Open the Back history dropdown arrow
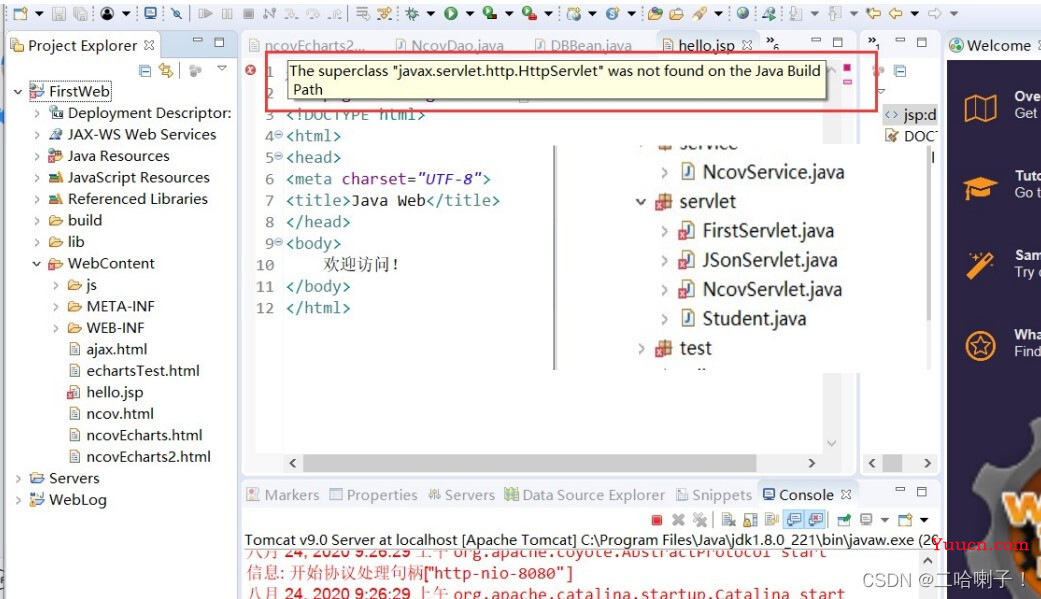 (x=914, y=13)
